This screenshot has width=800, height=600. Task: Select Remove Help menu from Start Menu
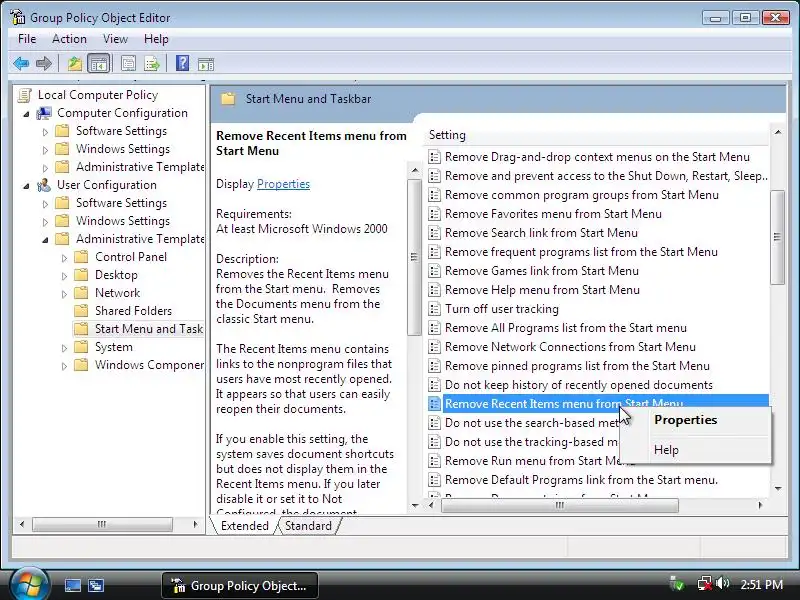[542, 290]
